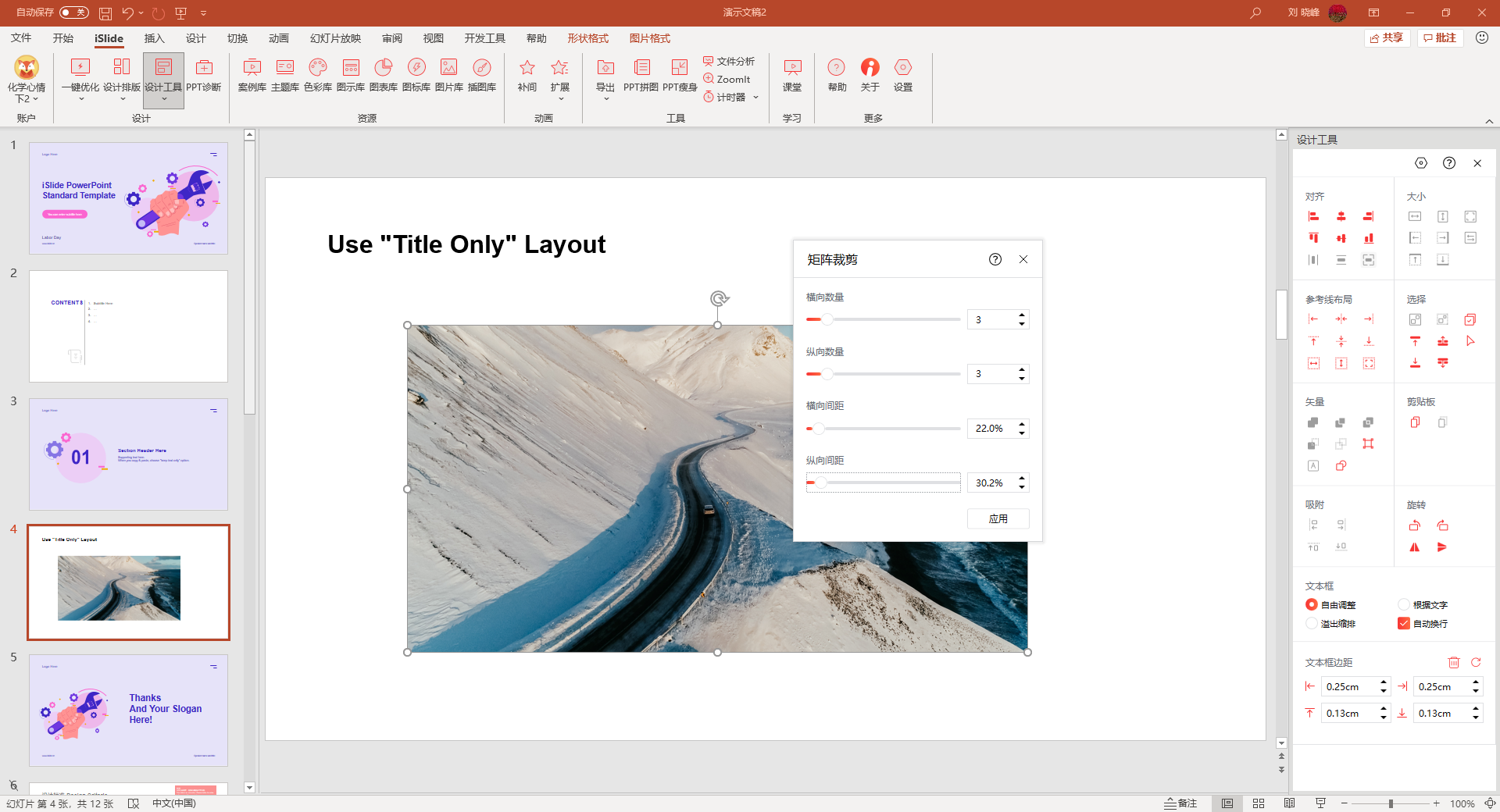1500x812 pixels.
Task: Click the zoom slider in status bar
Action: coord(1390,803)
